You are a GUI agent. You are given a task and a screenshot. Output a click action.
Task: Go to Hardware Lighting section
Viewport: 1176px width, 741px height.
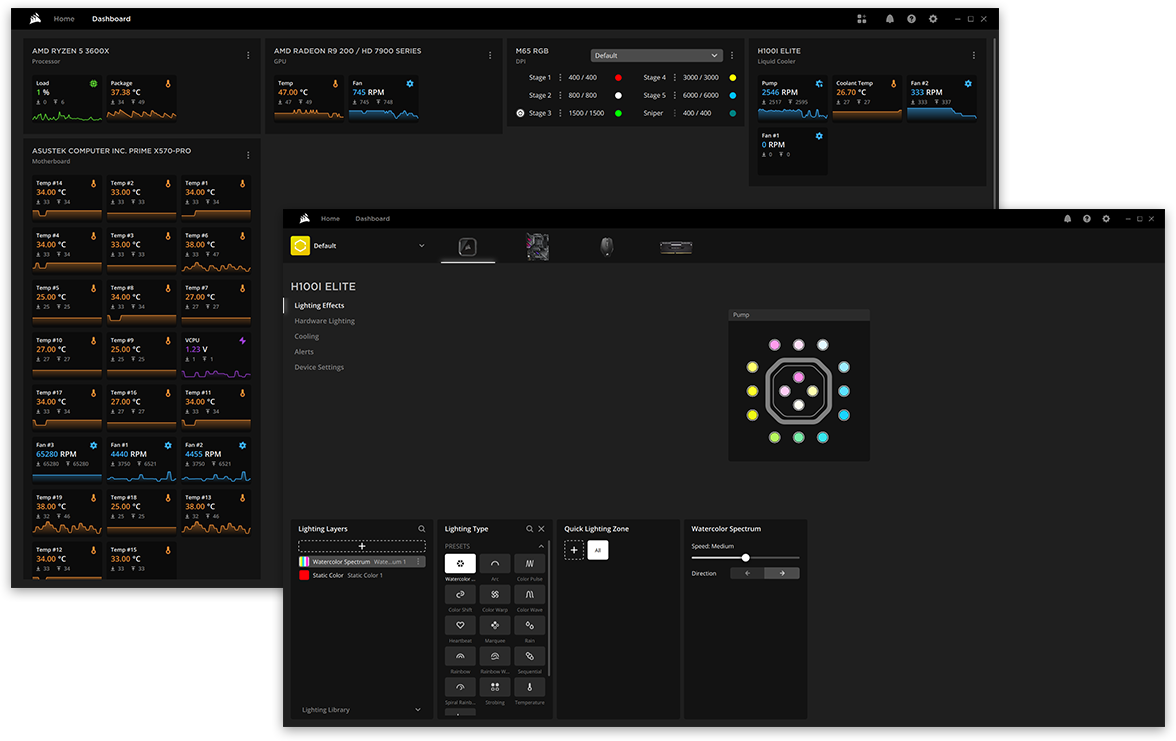325,321
